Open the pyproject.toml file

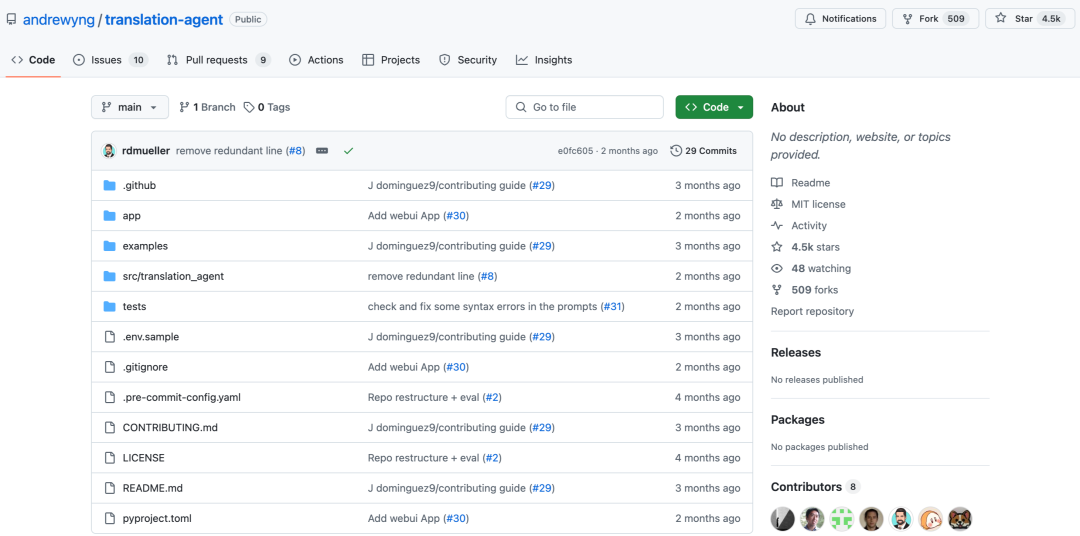pos(156,518)
